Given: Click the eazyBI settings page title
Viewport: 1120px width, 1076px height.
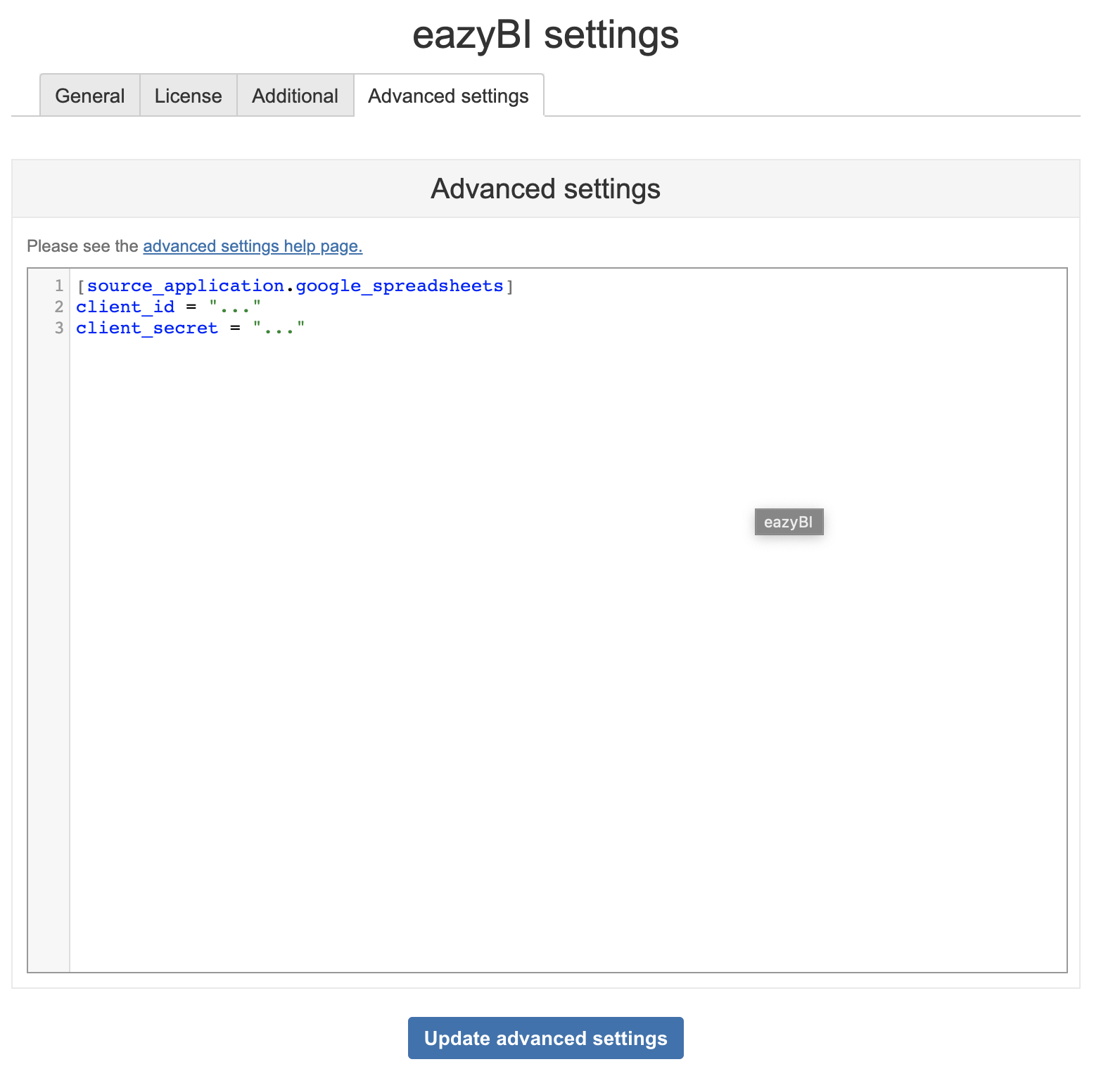Looking at the screenshot, I should point(545,35).
